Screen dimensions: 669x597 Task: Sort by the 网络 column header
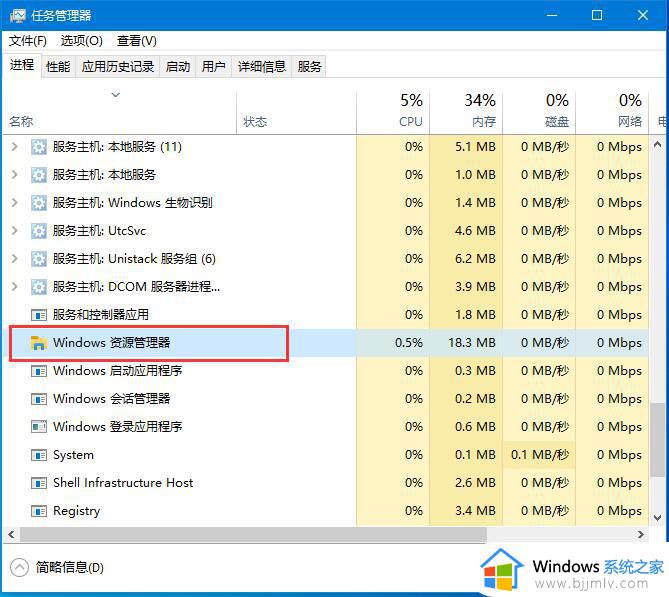point(612,112)
